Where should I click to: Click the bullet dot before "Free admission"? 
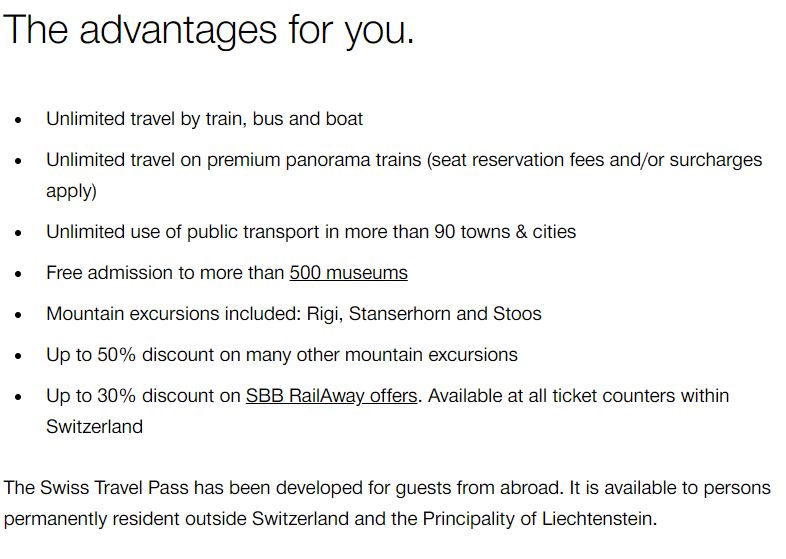(x=18, y=274)
